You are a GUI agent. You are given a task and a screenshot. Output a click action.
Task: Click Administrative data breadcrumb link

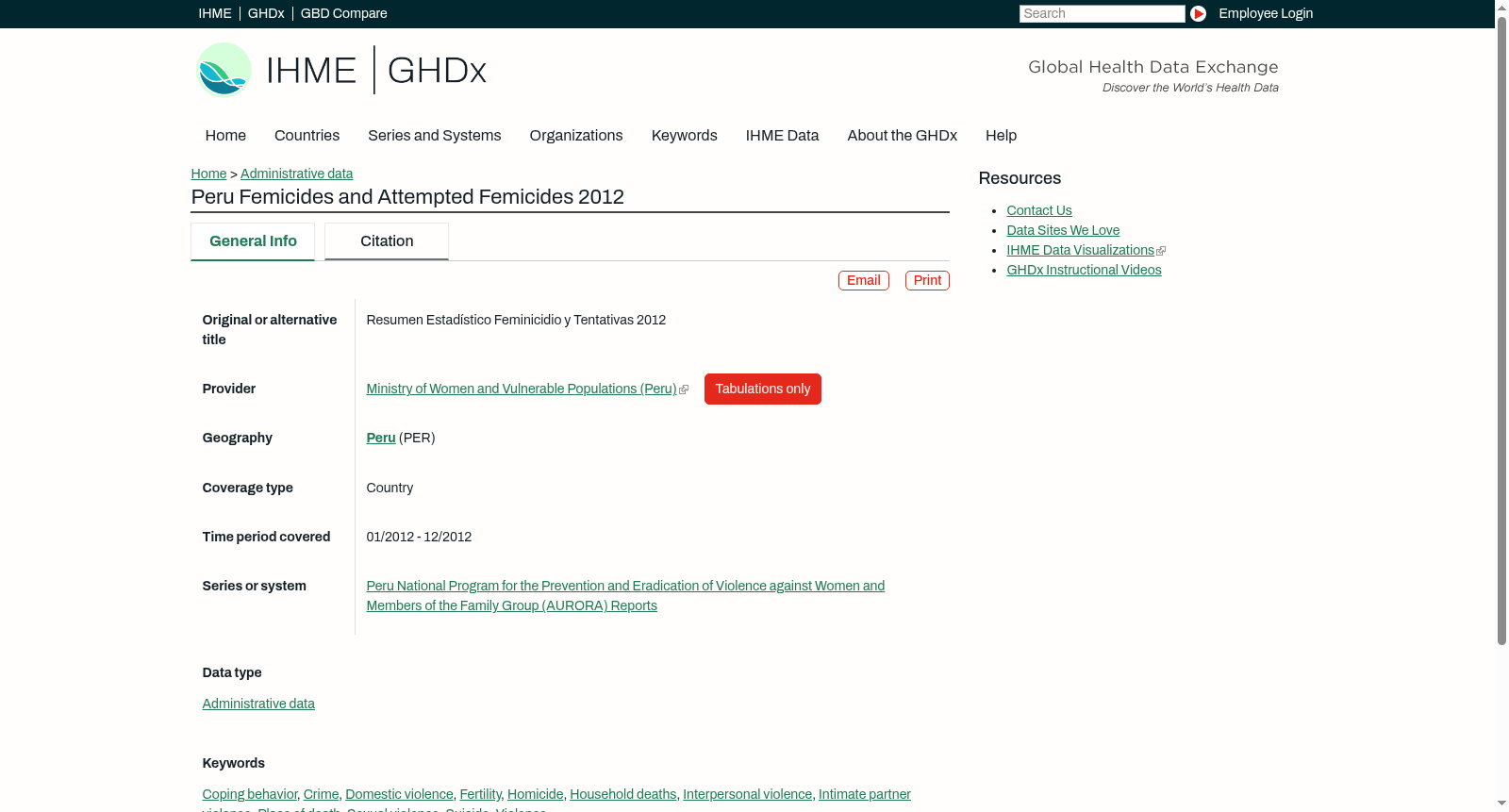pos(296,174)
